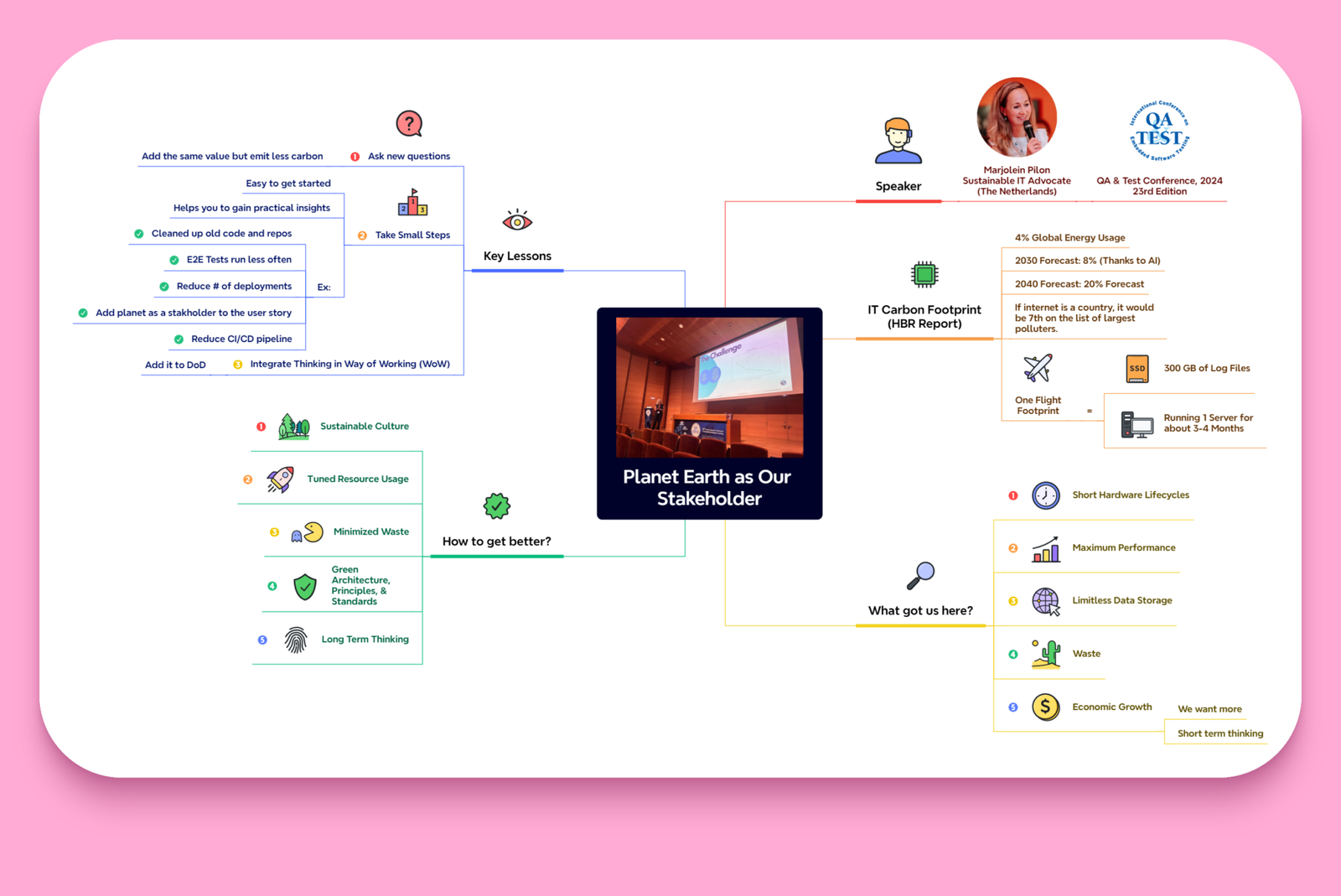Click the Planet Earth as Our Stakeholder title
1341x896 pixels.
point(708,488)
